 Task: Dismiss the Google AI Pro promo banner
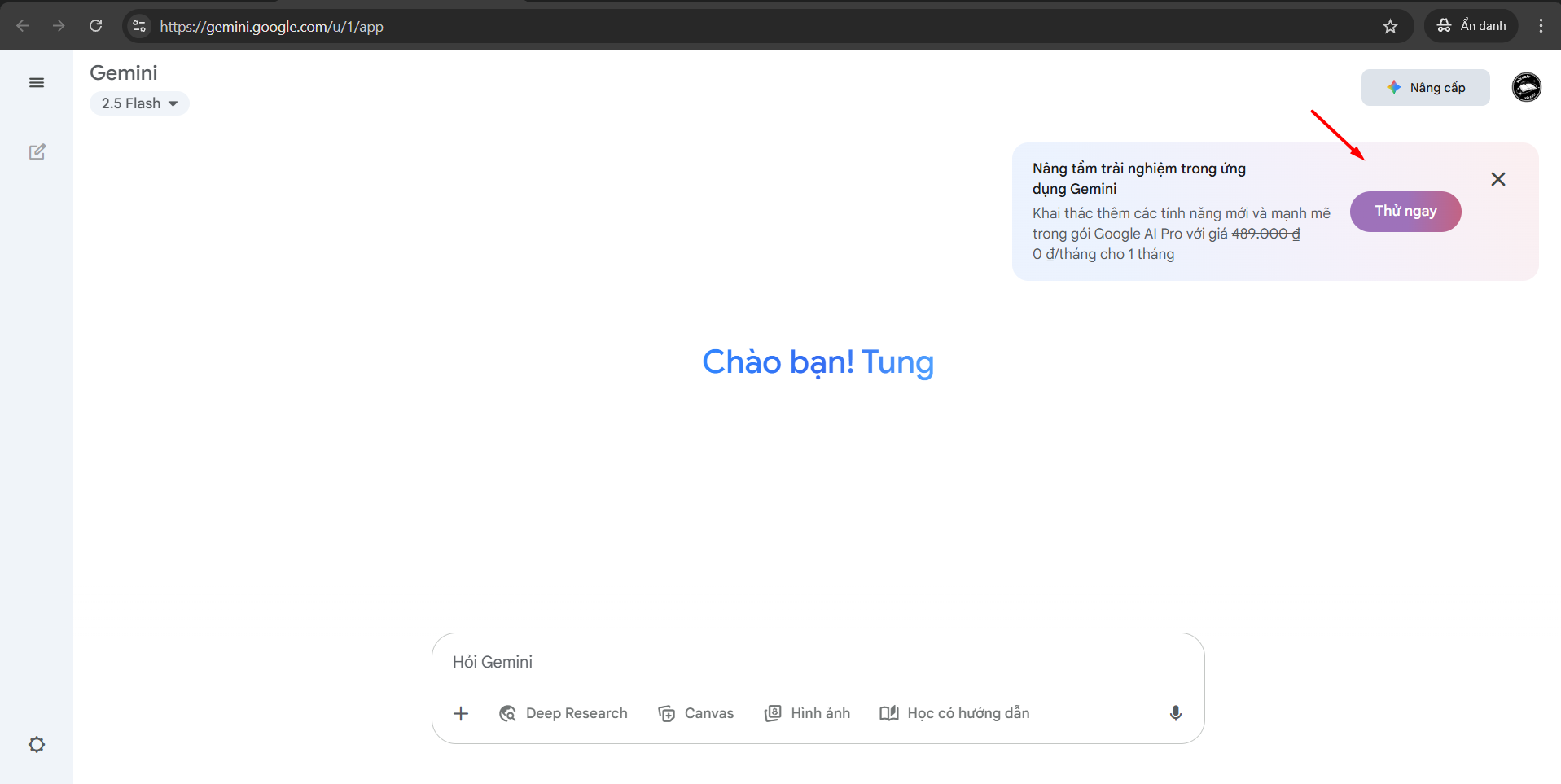click(x=1497, y=179)
